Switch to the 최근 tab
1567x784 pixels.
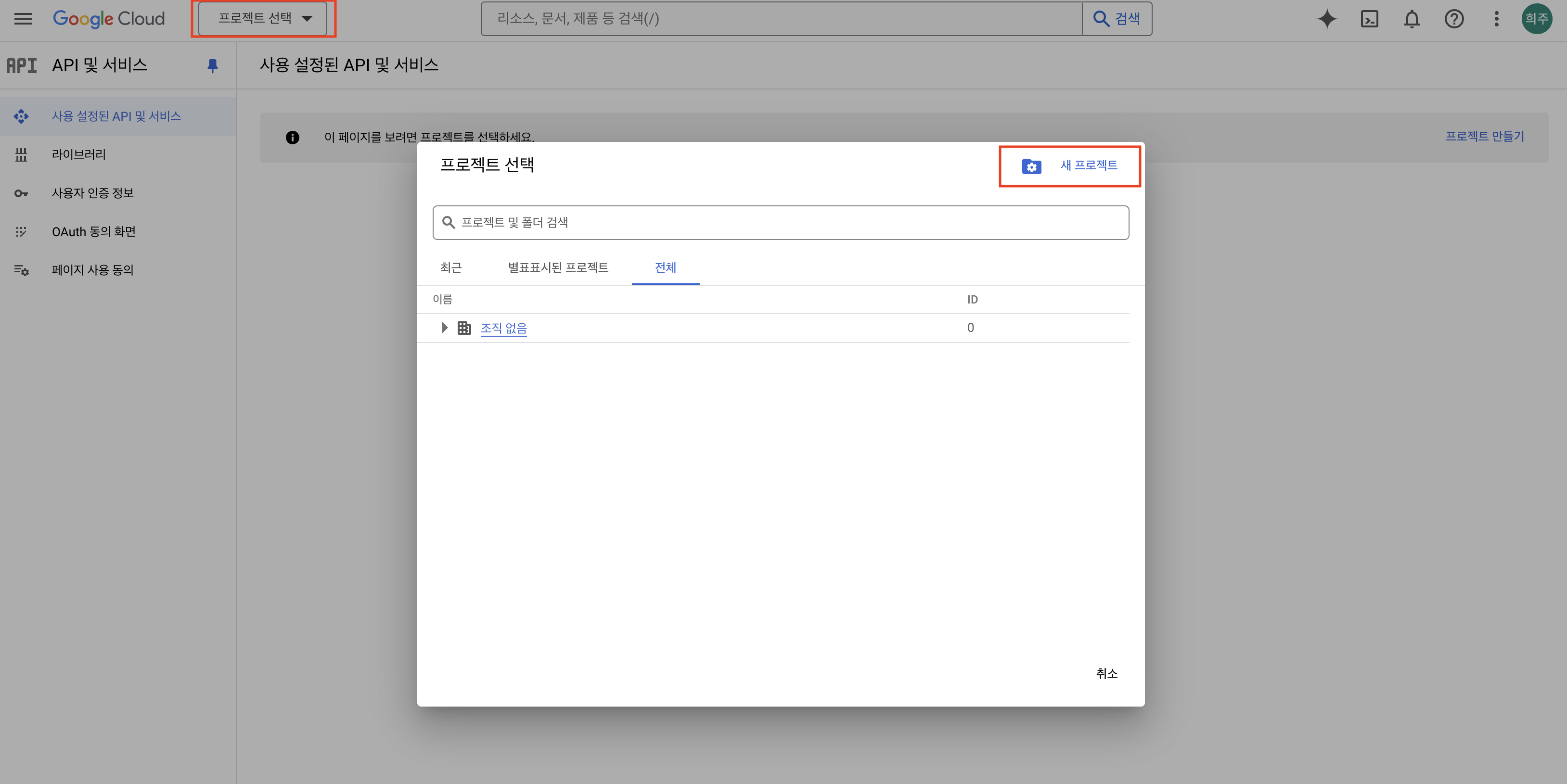451,267
